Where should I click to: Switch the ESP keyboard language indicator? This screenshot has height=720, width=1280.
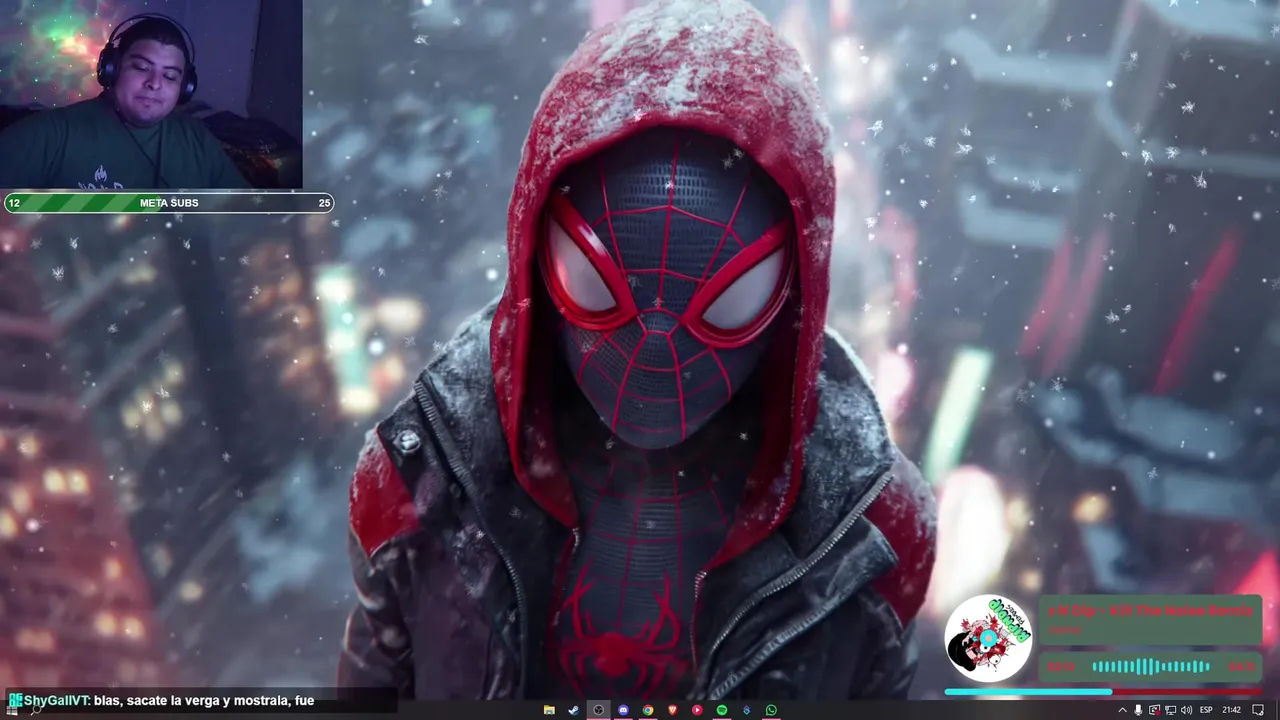(x=1206, y=710)
